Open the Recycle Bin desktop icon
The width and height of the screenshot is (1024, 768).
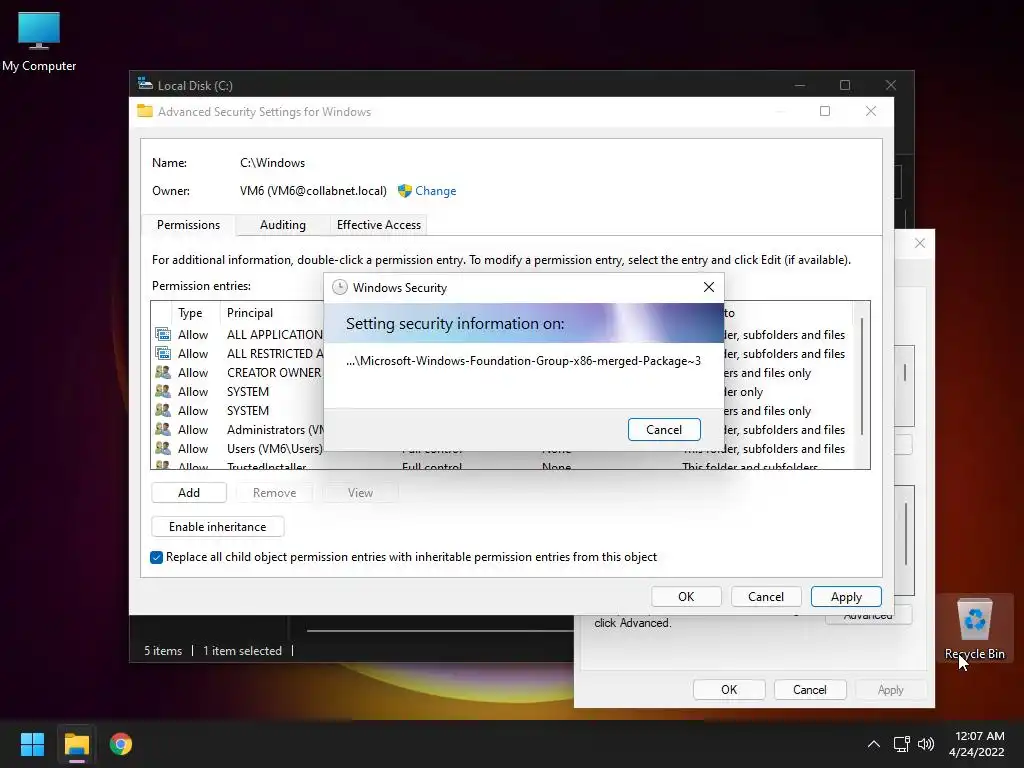coord(974,628)
